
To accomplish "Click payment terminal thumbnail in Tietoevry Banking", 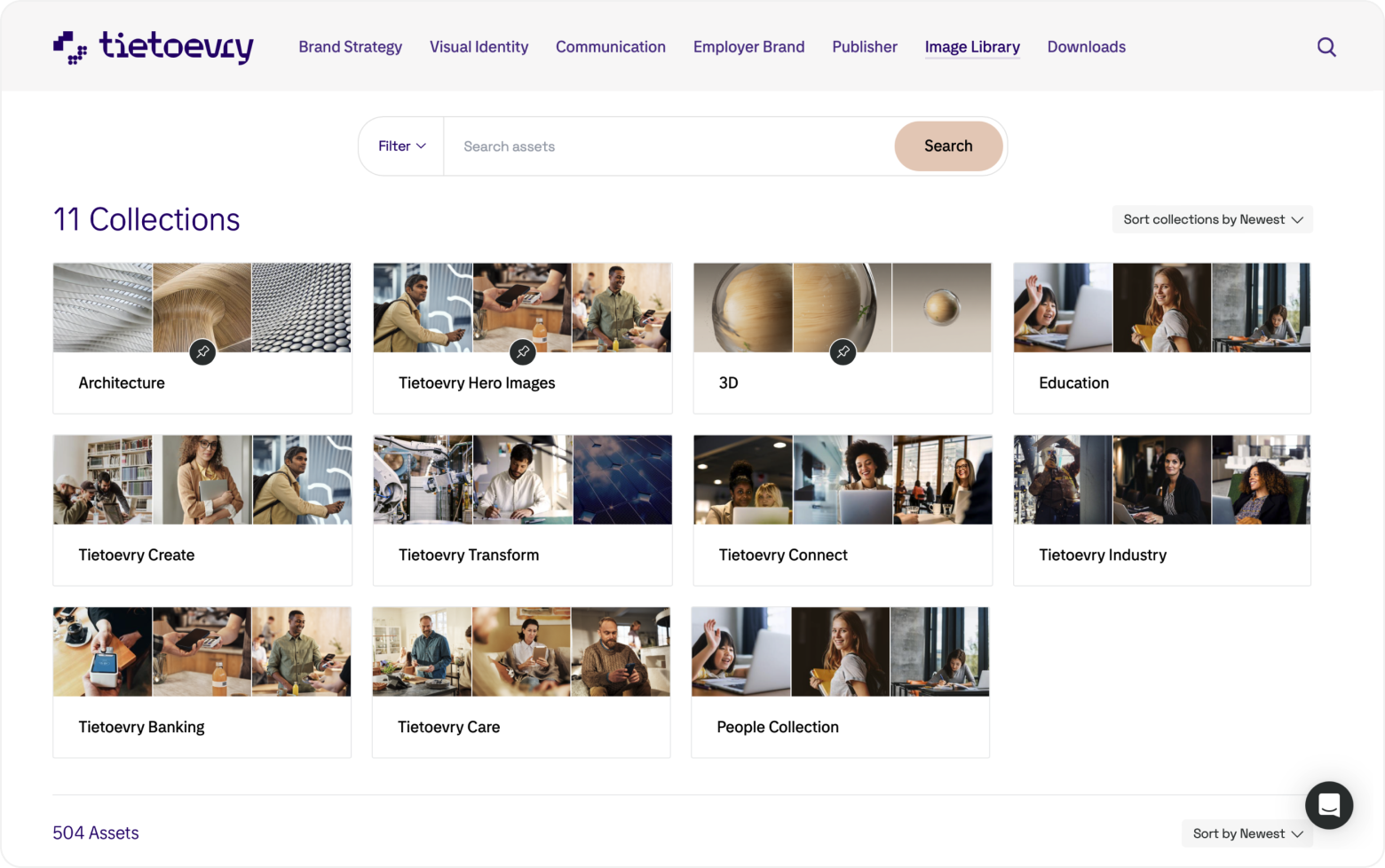I will click(102, 651).
